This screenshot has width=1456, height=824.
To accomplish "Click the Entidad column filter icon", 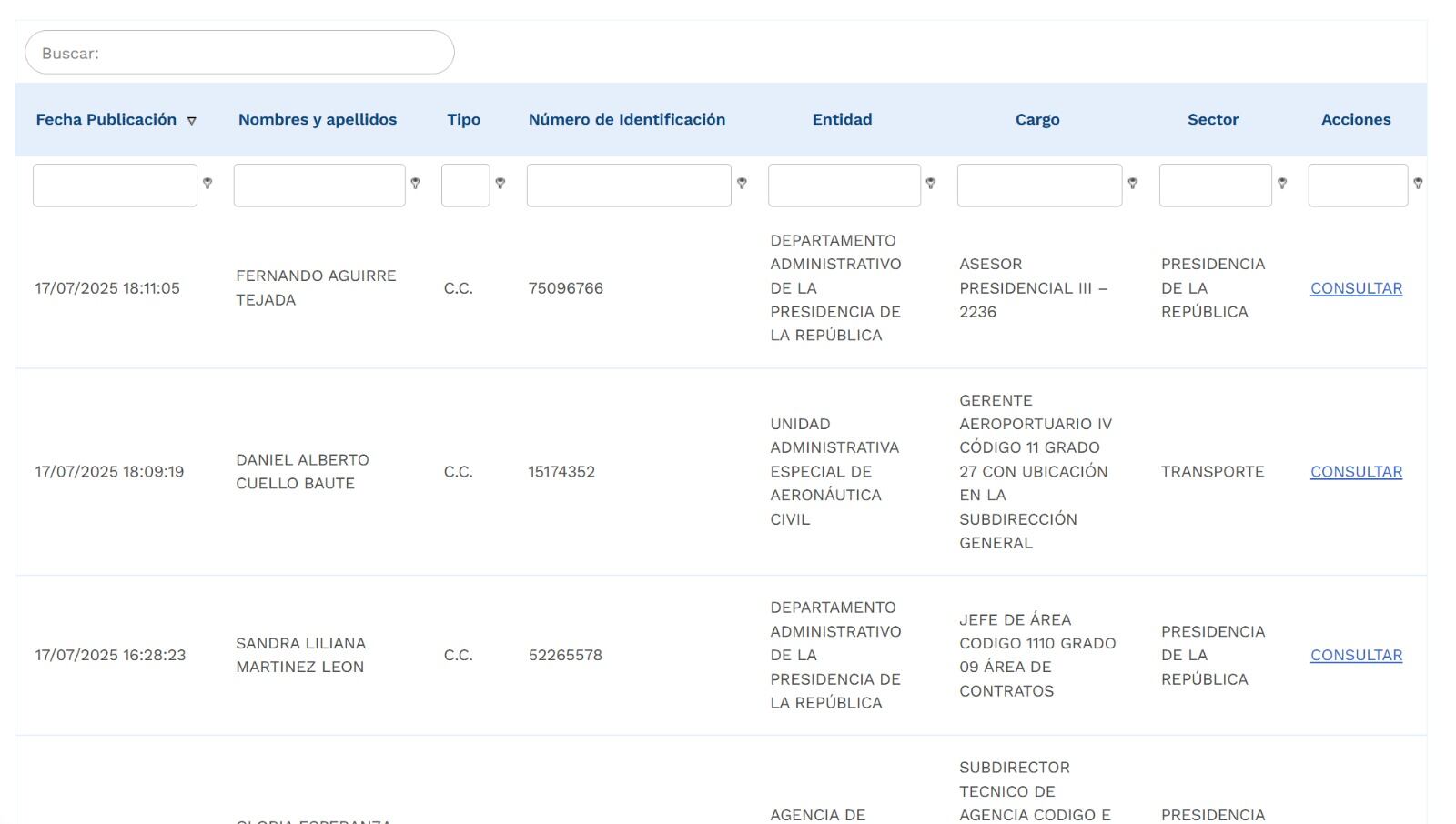I will 931,184.
